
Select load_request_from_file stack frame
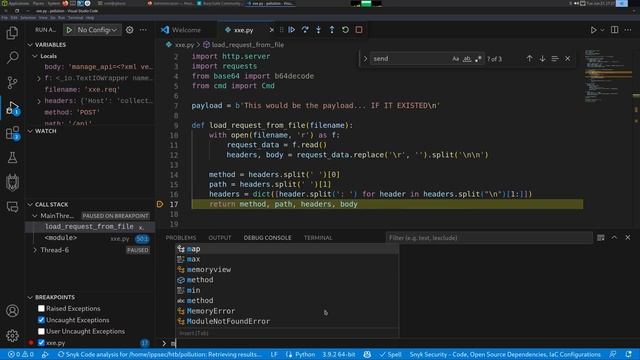coord(90,227)
